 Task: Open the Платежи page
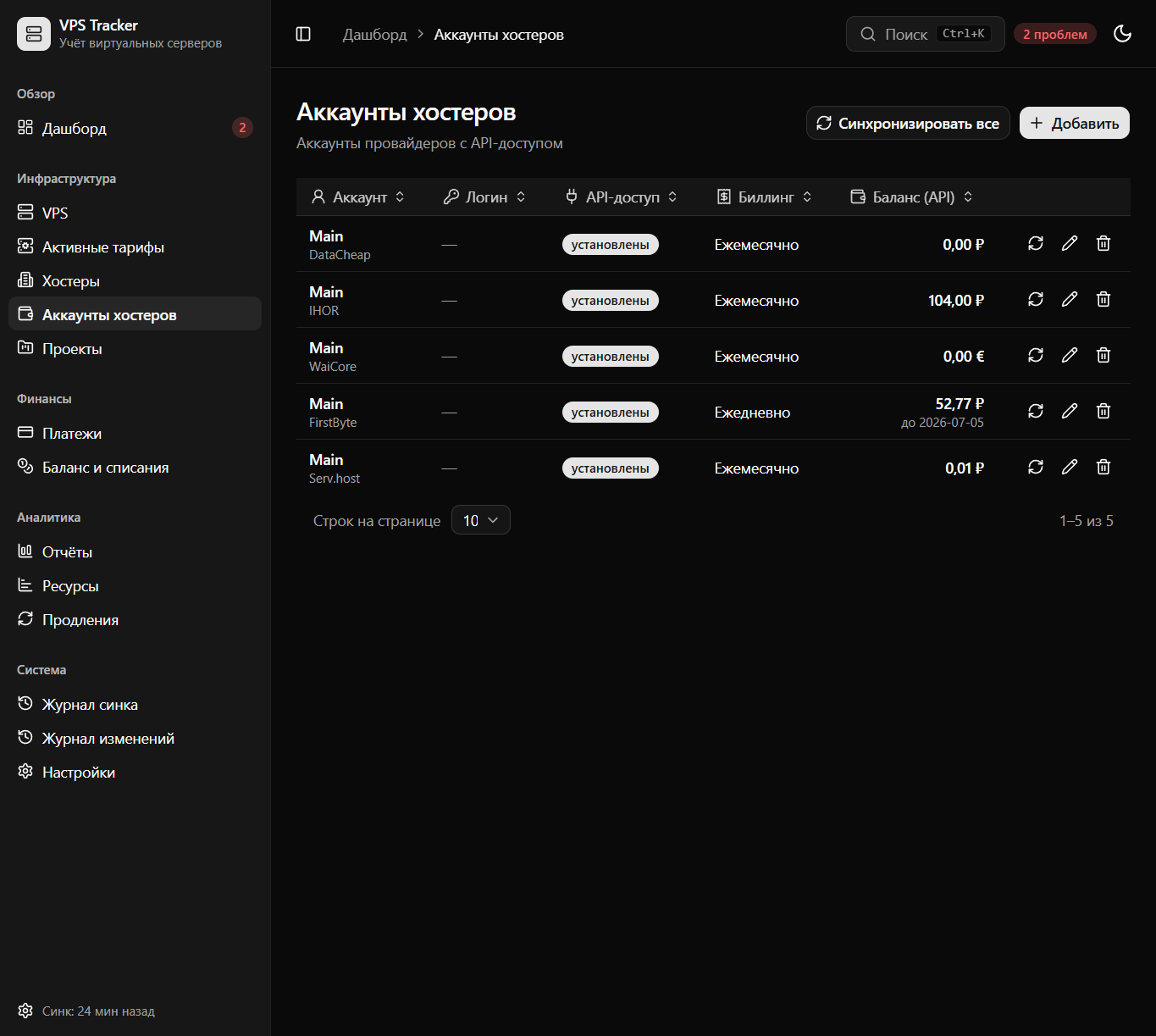pyautogui.click(x=135, y=433)
